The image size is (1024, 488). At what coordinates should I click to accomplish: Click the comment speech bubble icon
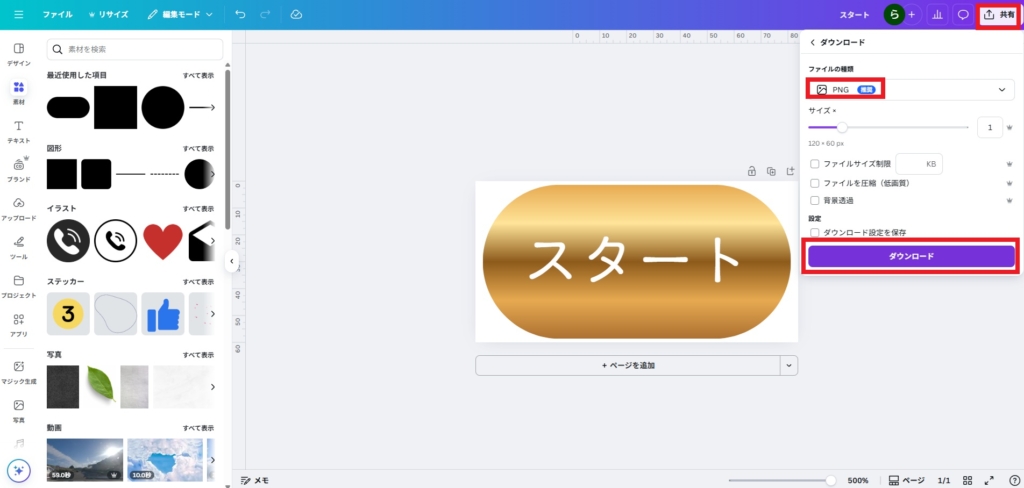(963, 15)
